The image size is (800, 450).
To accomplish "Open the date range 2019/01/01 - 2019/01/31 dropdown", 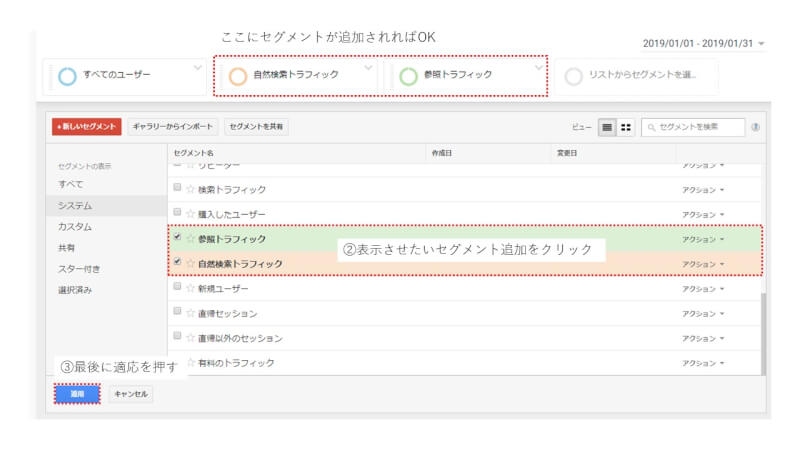I will point(704,43).
